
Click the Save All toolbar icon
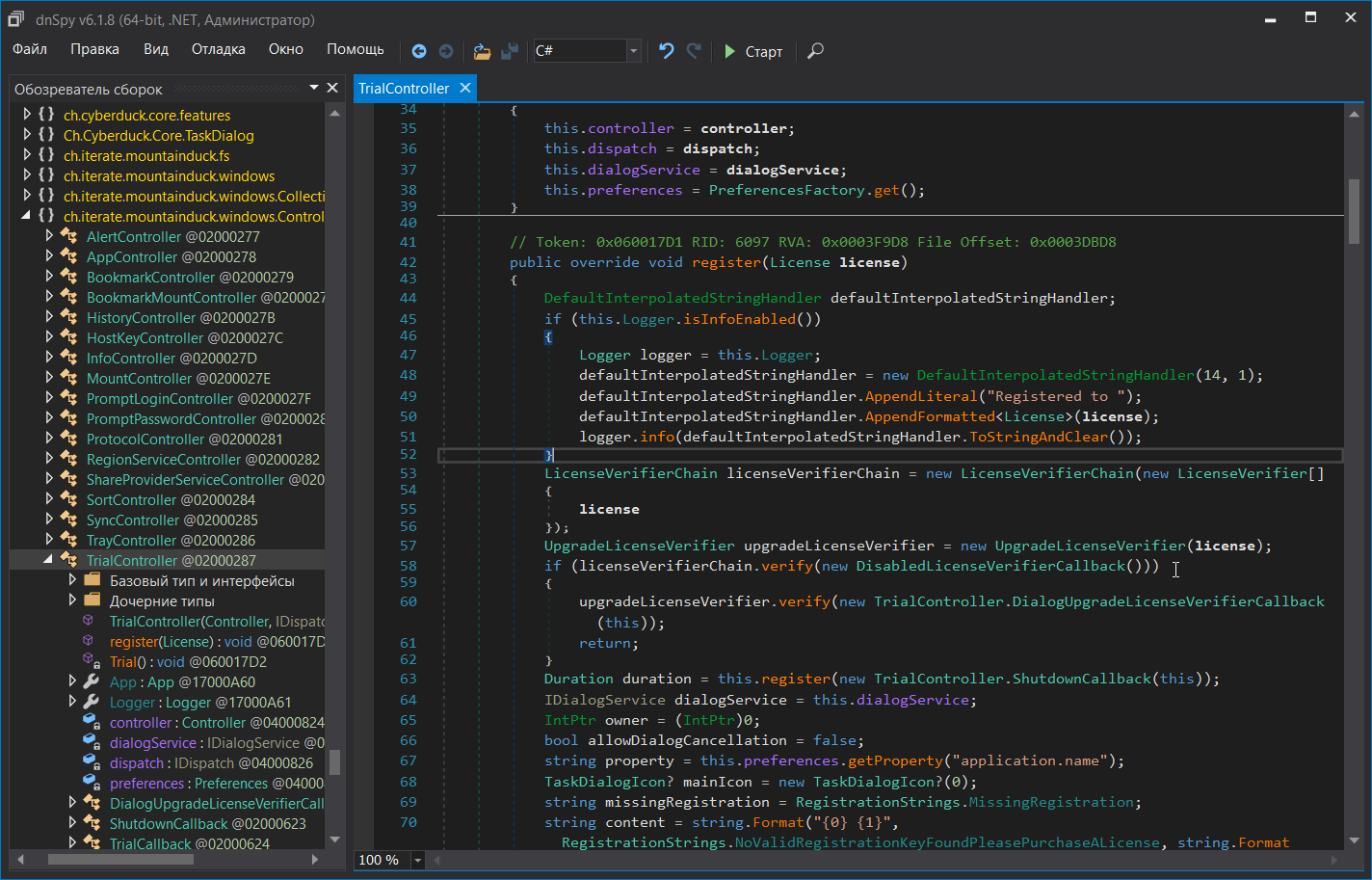click(x=510, y=51)
